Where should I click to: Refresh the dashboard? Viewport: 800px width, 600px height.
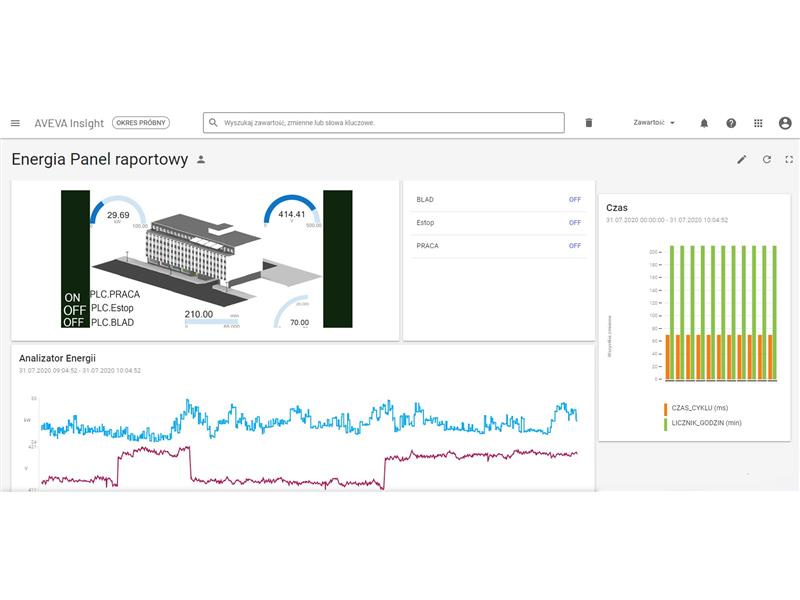[767, 160]
